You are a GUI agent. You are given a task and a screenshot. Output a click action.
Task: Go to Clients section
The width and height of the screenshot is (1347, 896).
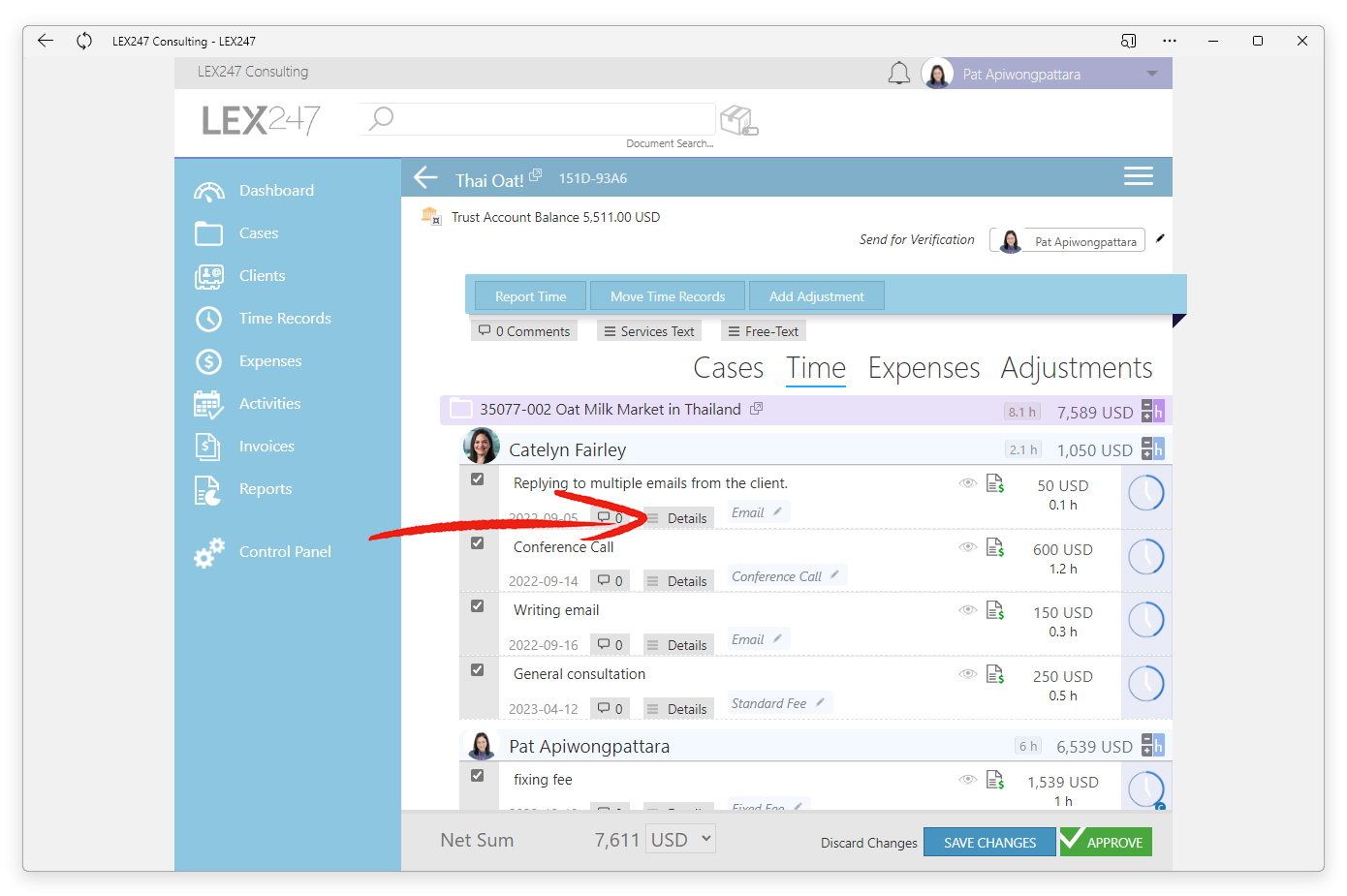click(240, 276)
